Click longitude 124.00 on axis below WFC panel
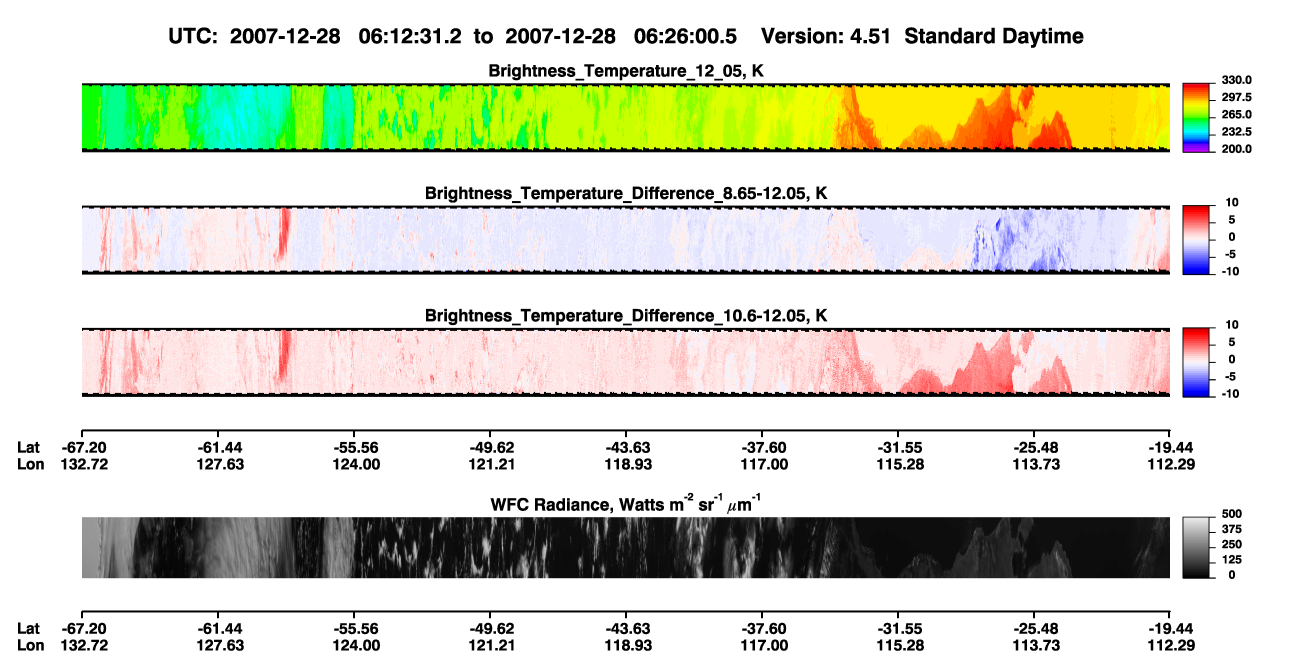Screen dimensions: 1300x667 [356, 645]
